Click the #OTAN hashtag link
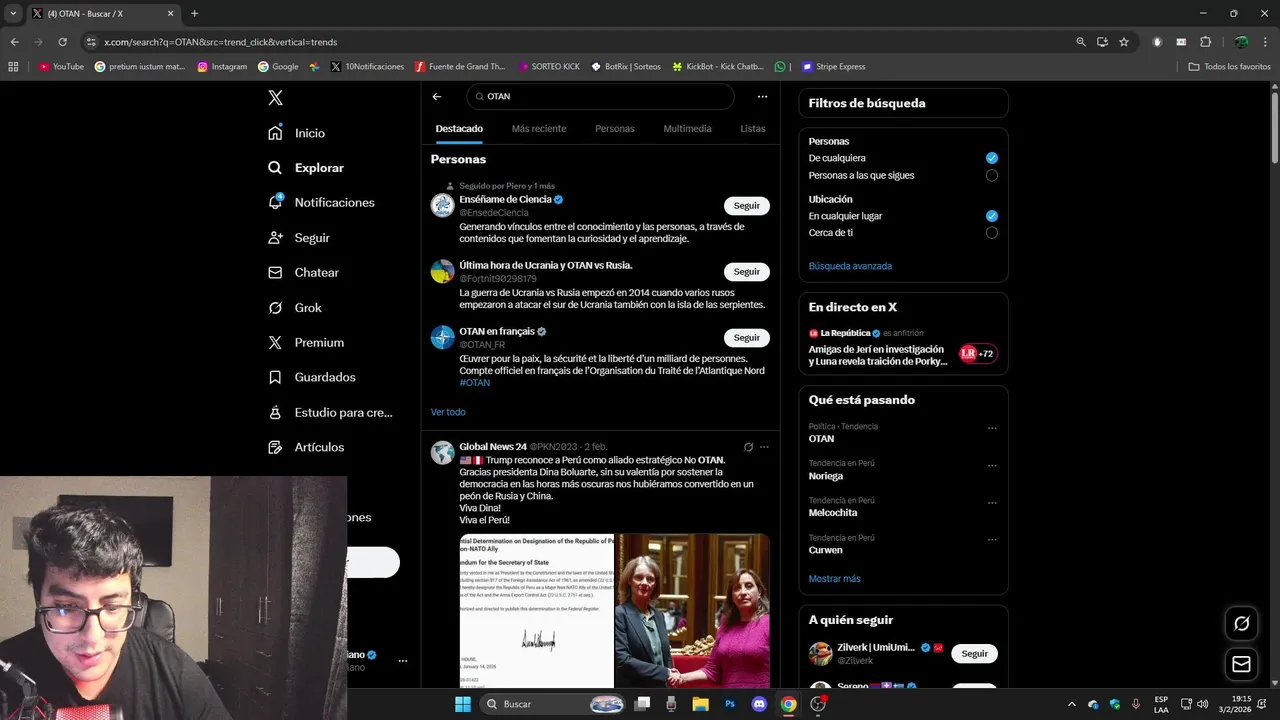 pos(474,383)
